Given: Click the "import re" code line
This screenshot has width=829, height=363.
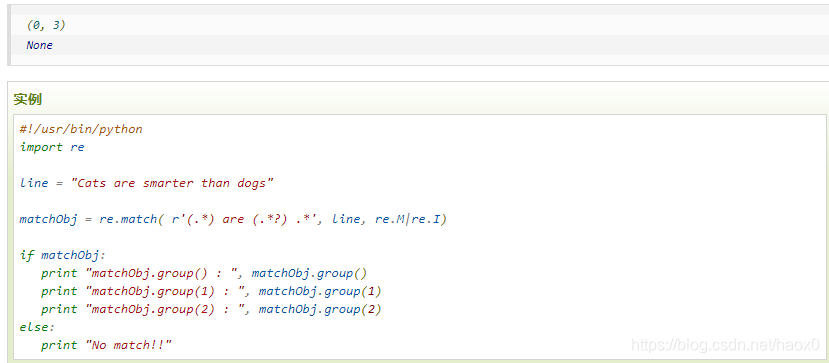Looking at the screenshot, I should pos(52,147).
